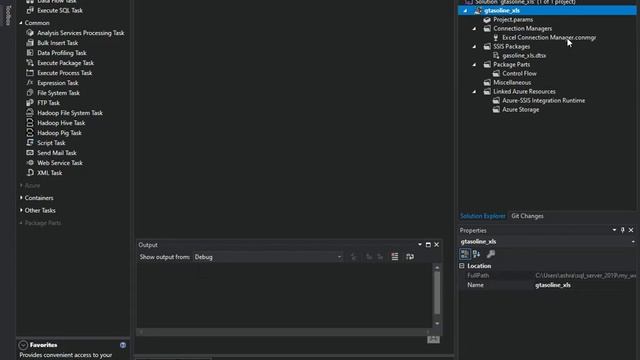
Task: Expand the Other Tasks toolbox group
Action: point(21,210)
